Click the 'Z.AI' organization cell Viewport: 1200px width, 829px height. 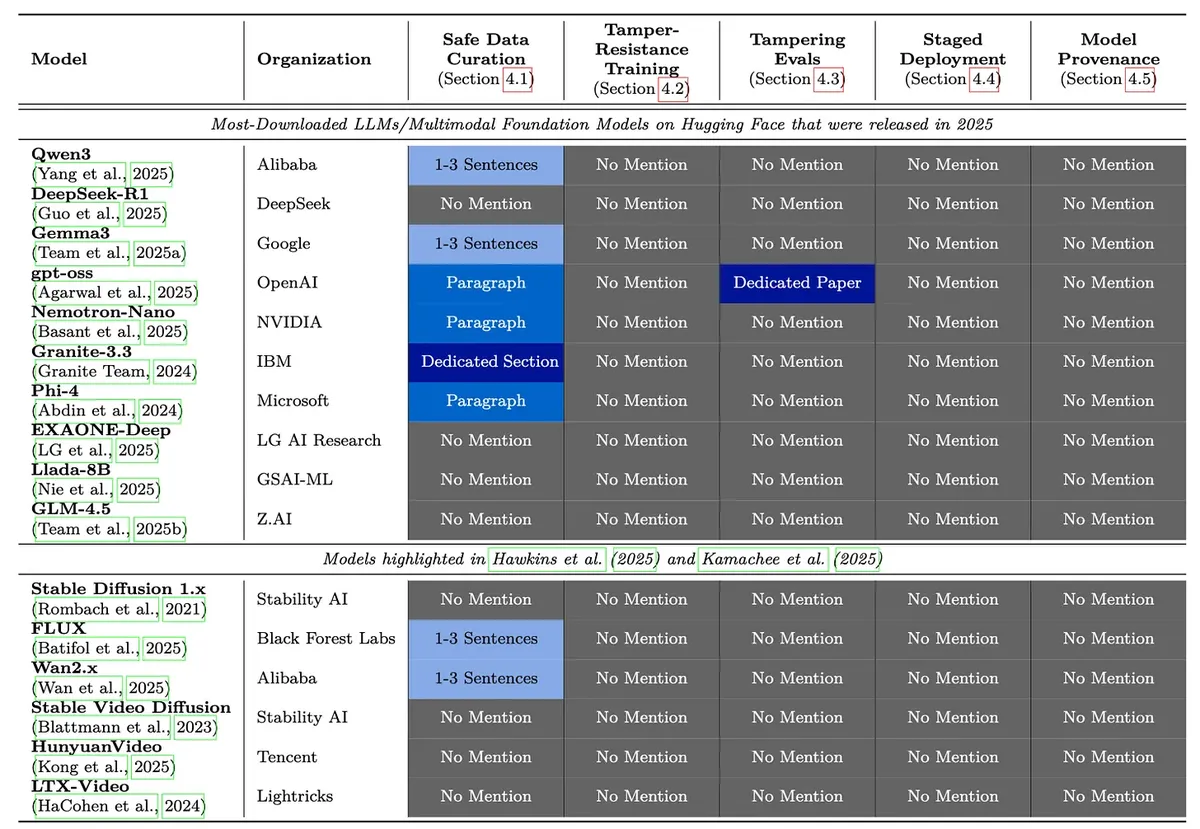point(276,520)
